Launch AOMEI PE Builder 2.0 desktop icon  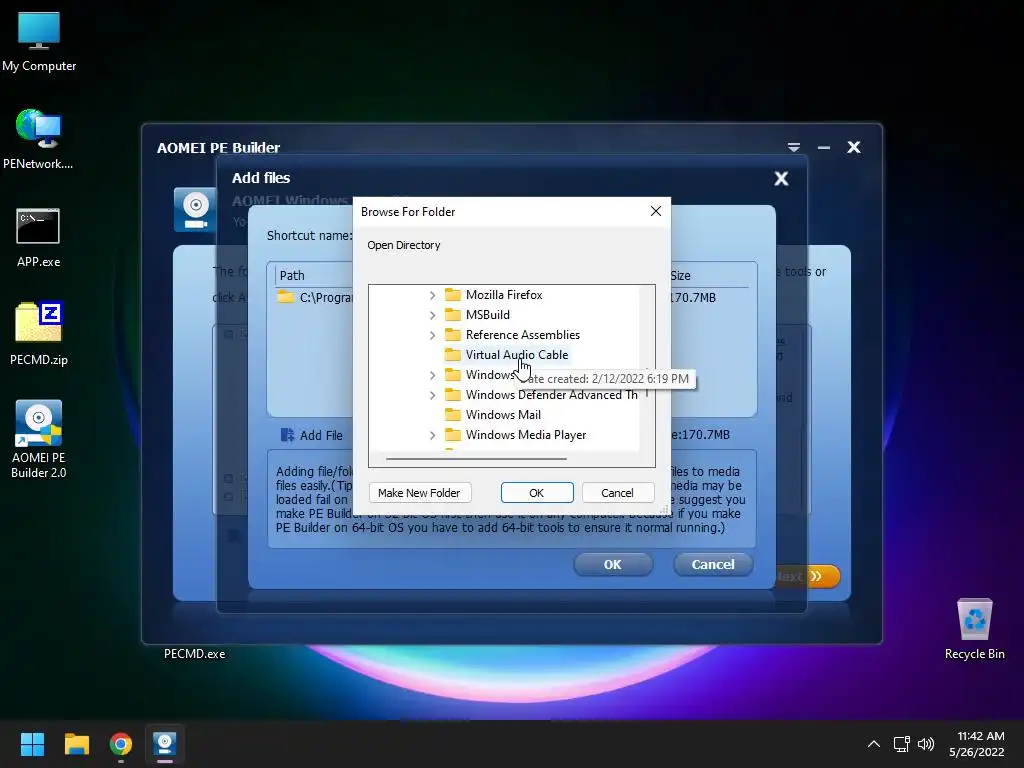(x=39, y=439)
